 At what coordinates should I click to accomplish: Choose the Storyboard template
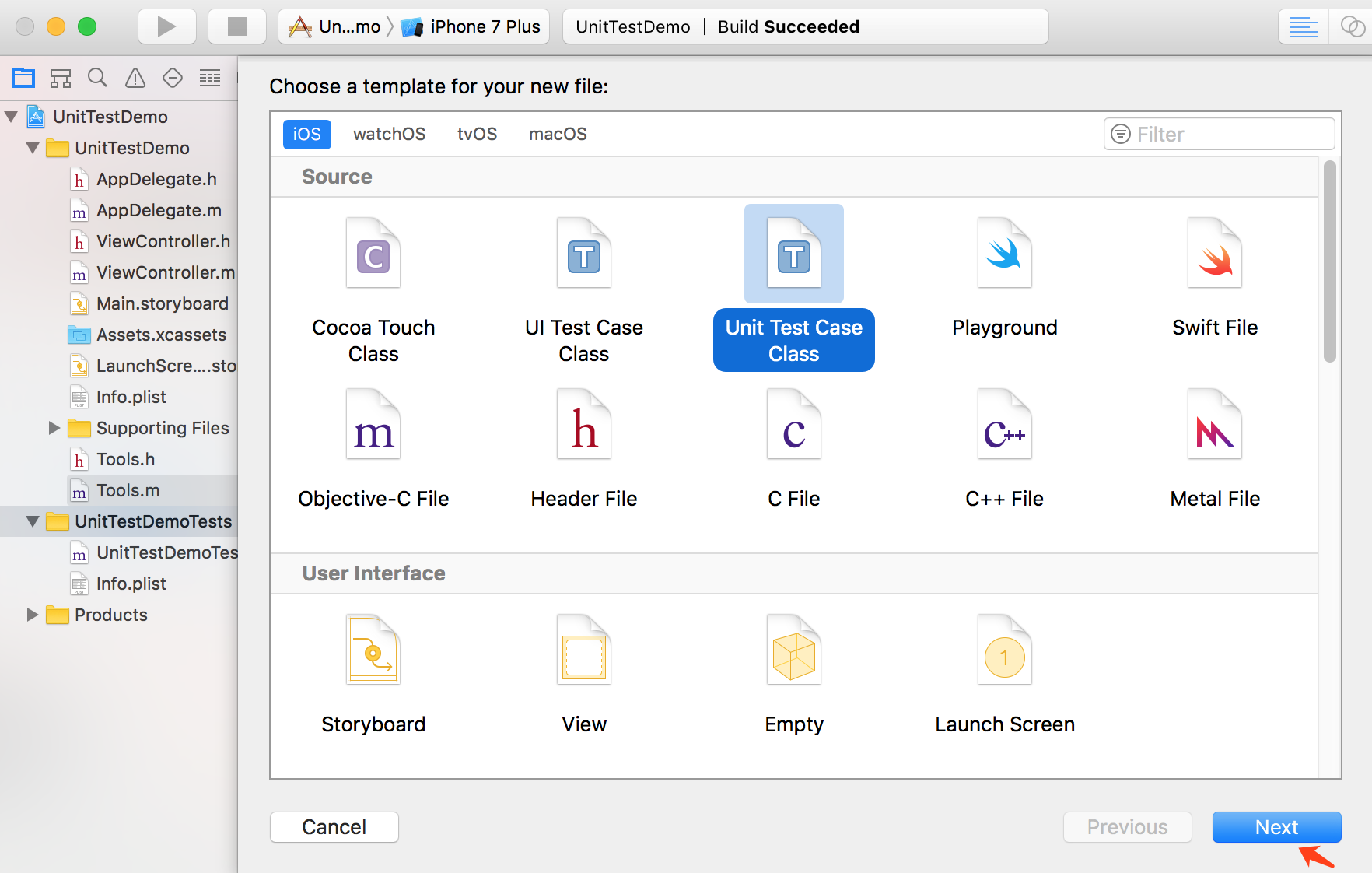373,674
